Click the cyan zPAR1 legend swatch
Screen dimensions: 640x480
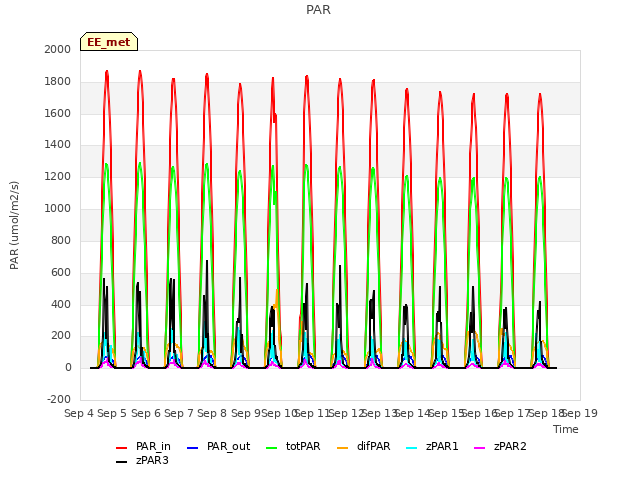[x=412, y=448]
